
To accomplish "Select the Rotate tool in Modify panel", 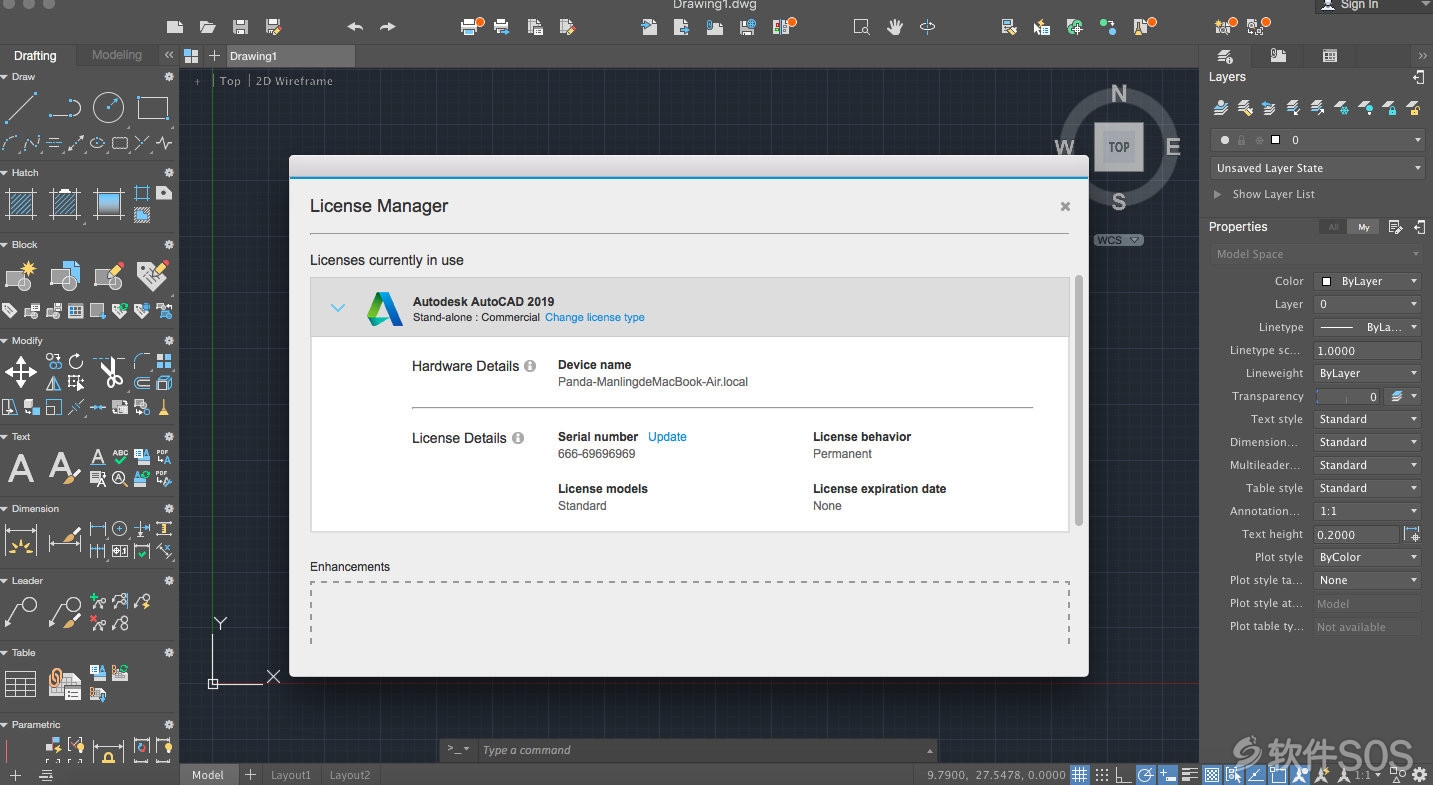I will (x=76, y=361).
